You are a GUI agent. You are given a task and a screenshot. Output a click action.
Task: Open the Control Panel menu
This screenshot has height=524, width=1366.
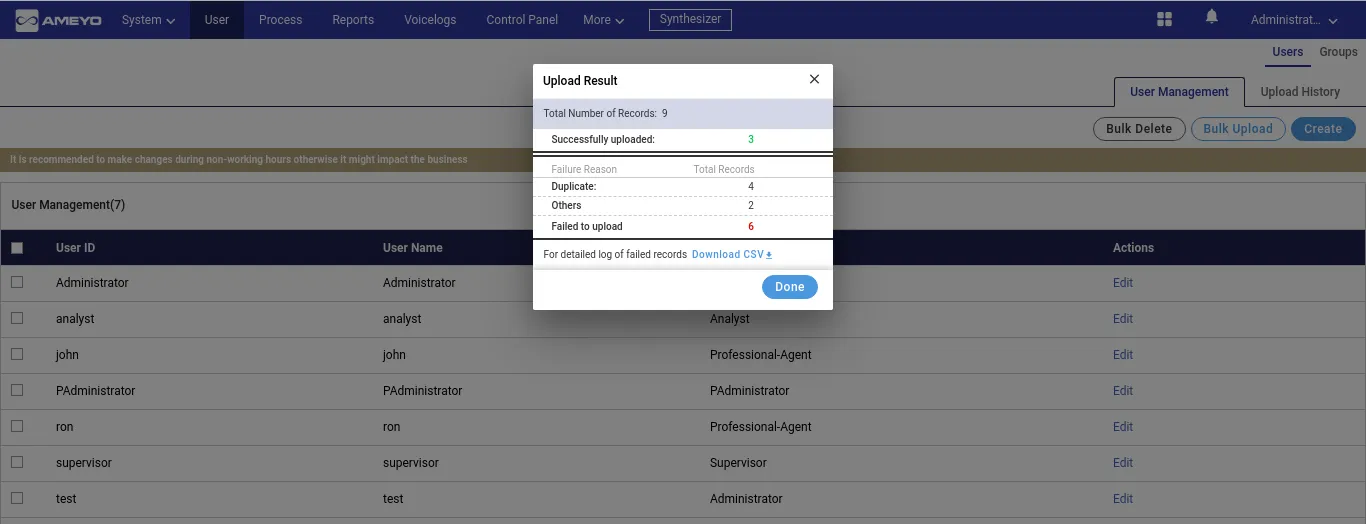point(522,20)
